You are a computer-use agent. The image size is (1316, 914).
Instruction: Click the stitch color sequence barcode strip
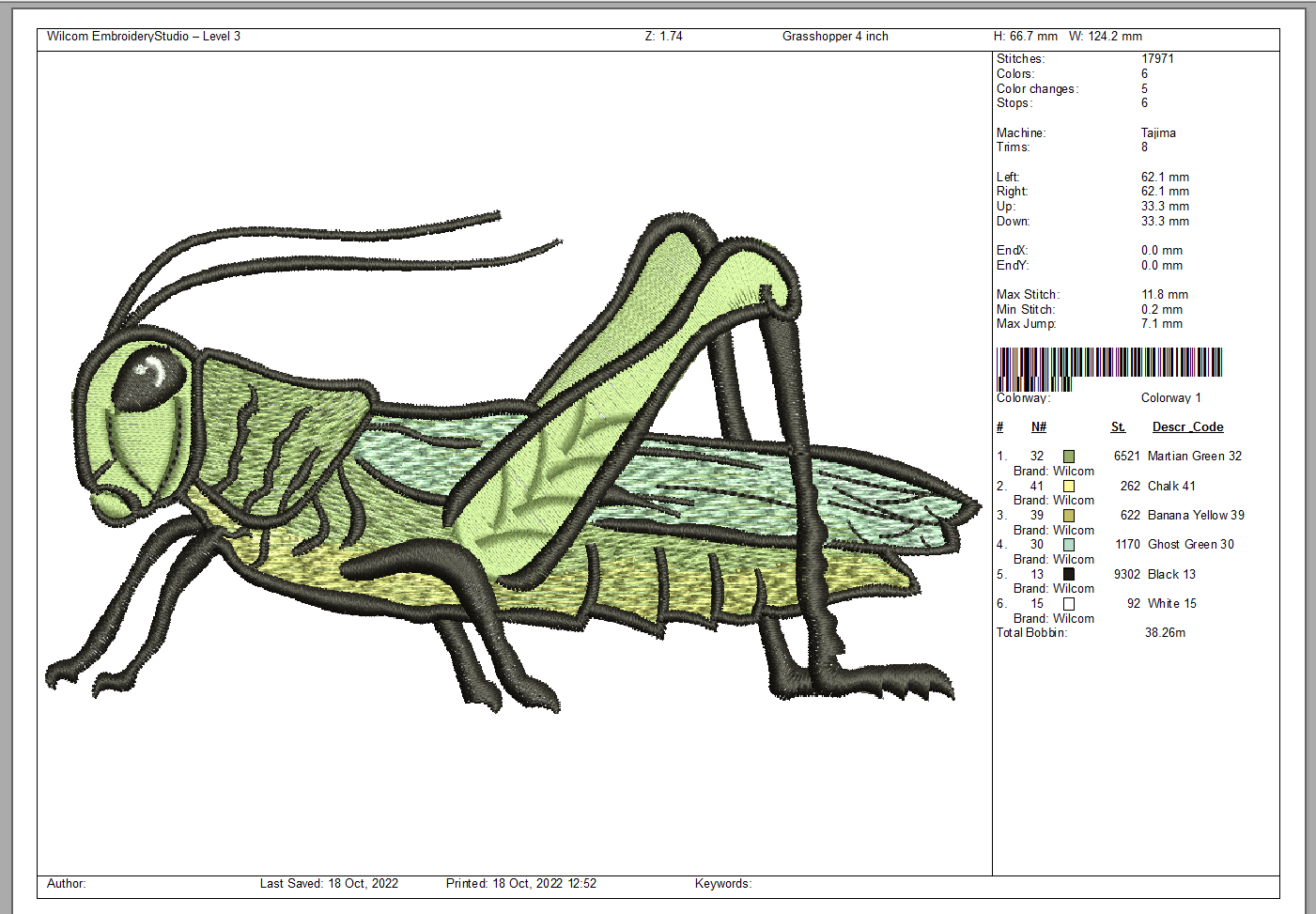(x=1109, y=369)
